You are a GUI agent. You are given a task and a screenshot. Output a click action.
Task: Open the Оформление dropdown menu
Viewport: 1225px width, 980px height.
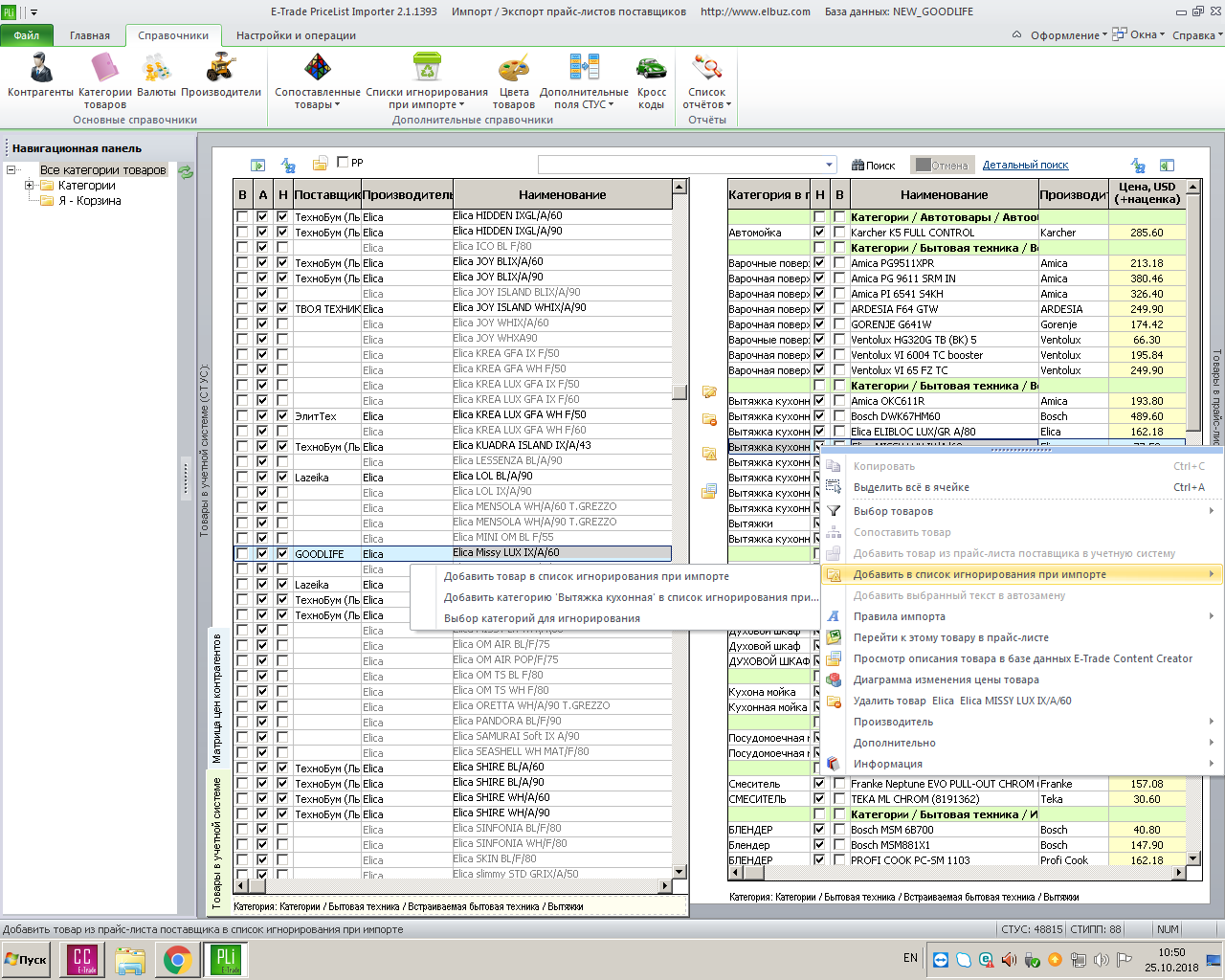coord(1068,35)
